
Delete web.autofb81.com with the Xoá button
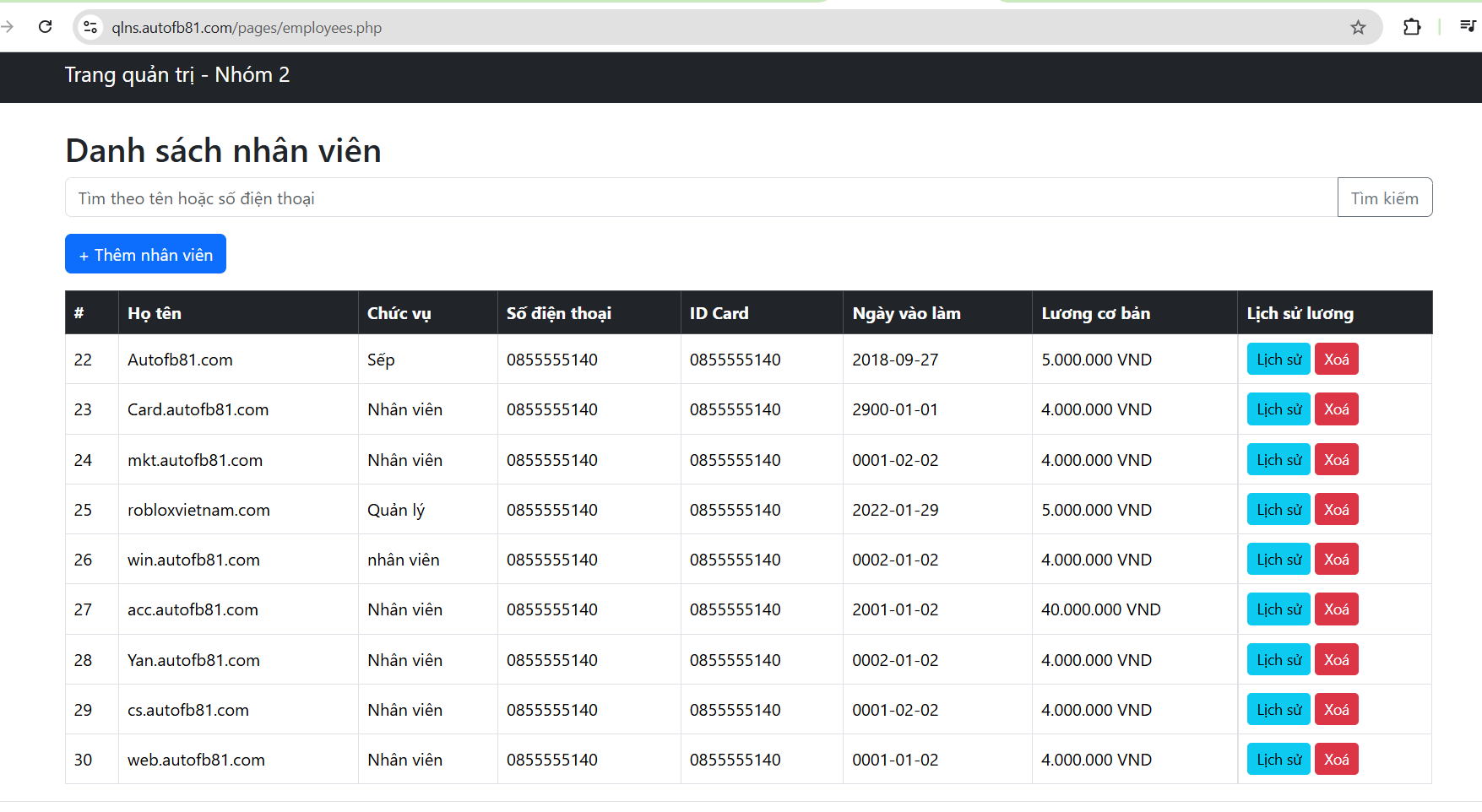pyautogui.click(x=1336, y=760)
